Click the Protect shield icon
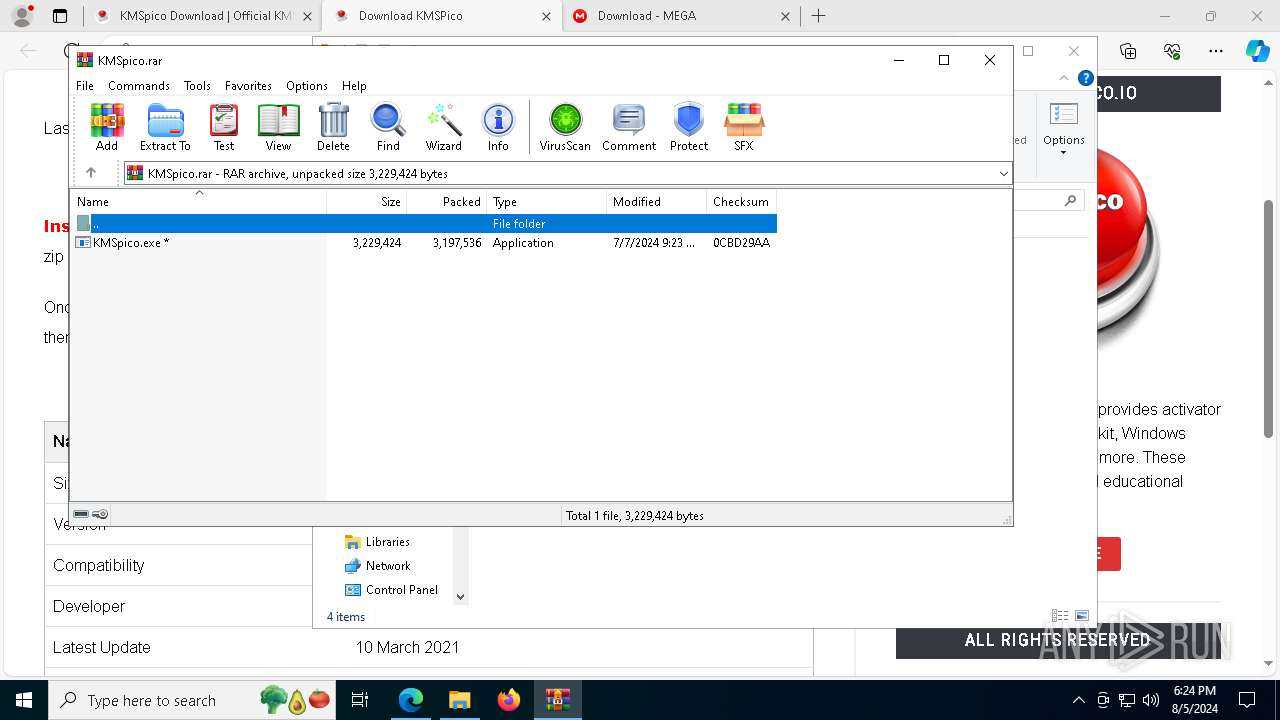The height and width of the screenshot is (720, 1280). [689, 127]
